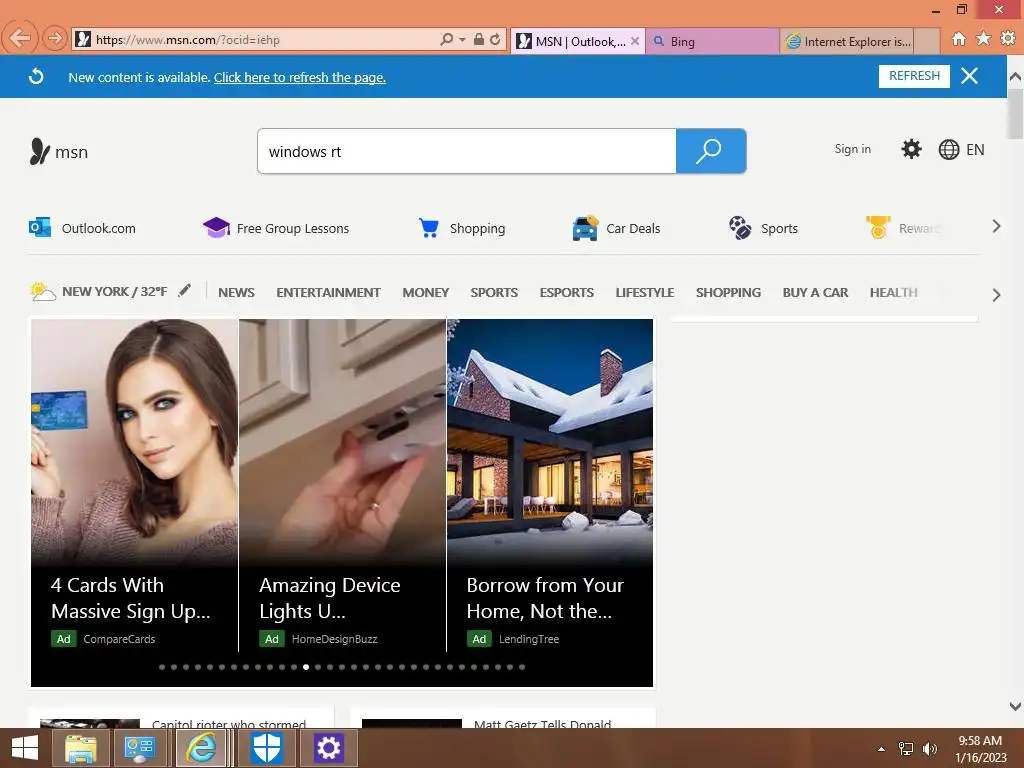Select the first carousel dot indicator
This screenshot has height=768, width=1024.
(x=162, y=667)
